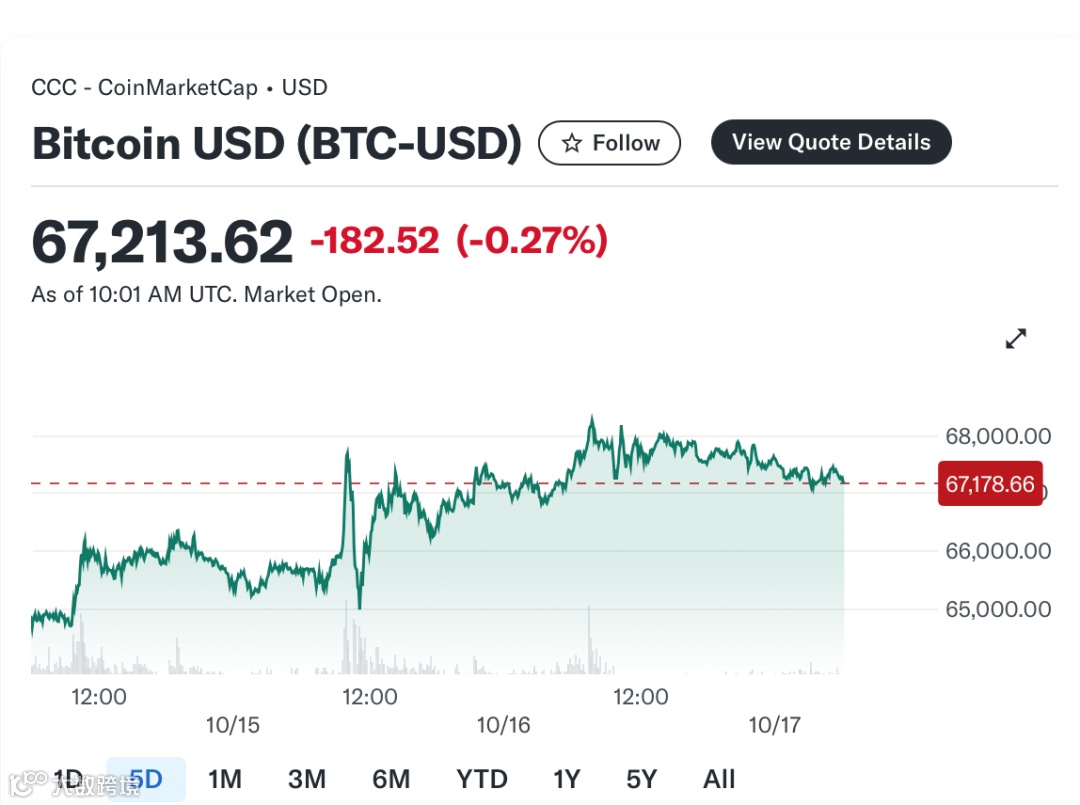Click the 10/16 date axis label
This screenshot has width=1080, height=805.
(503, 725)
